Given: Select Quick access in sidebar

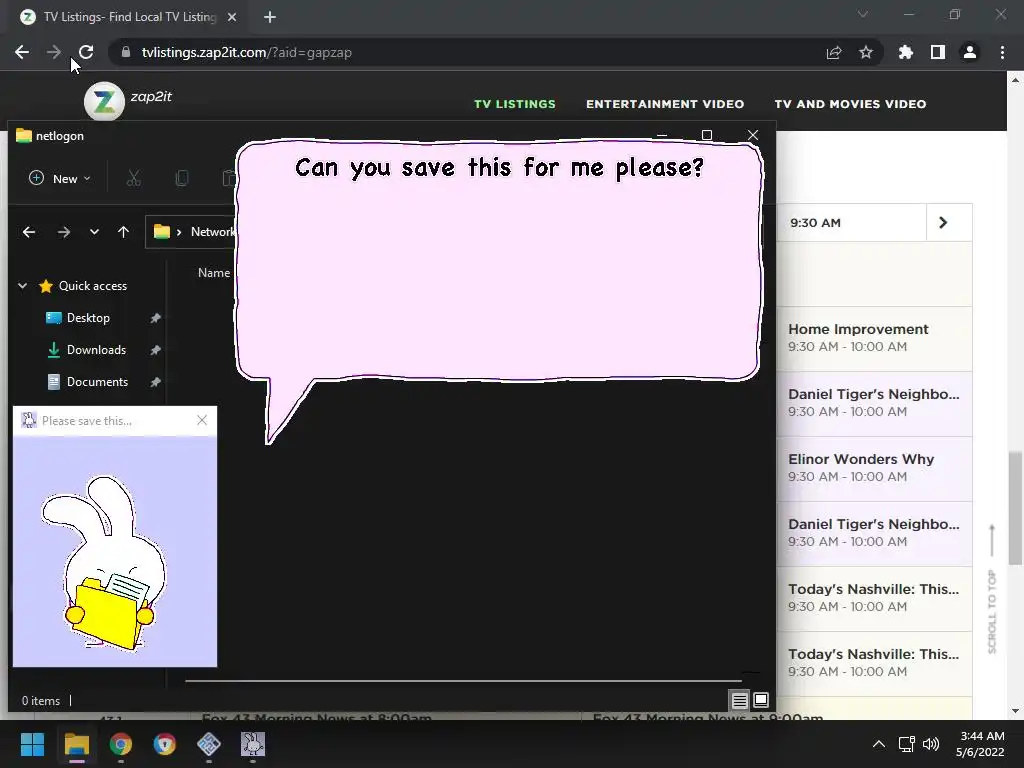Looking at the screenshot, I should point(93,286).
